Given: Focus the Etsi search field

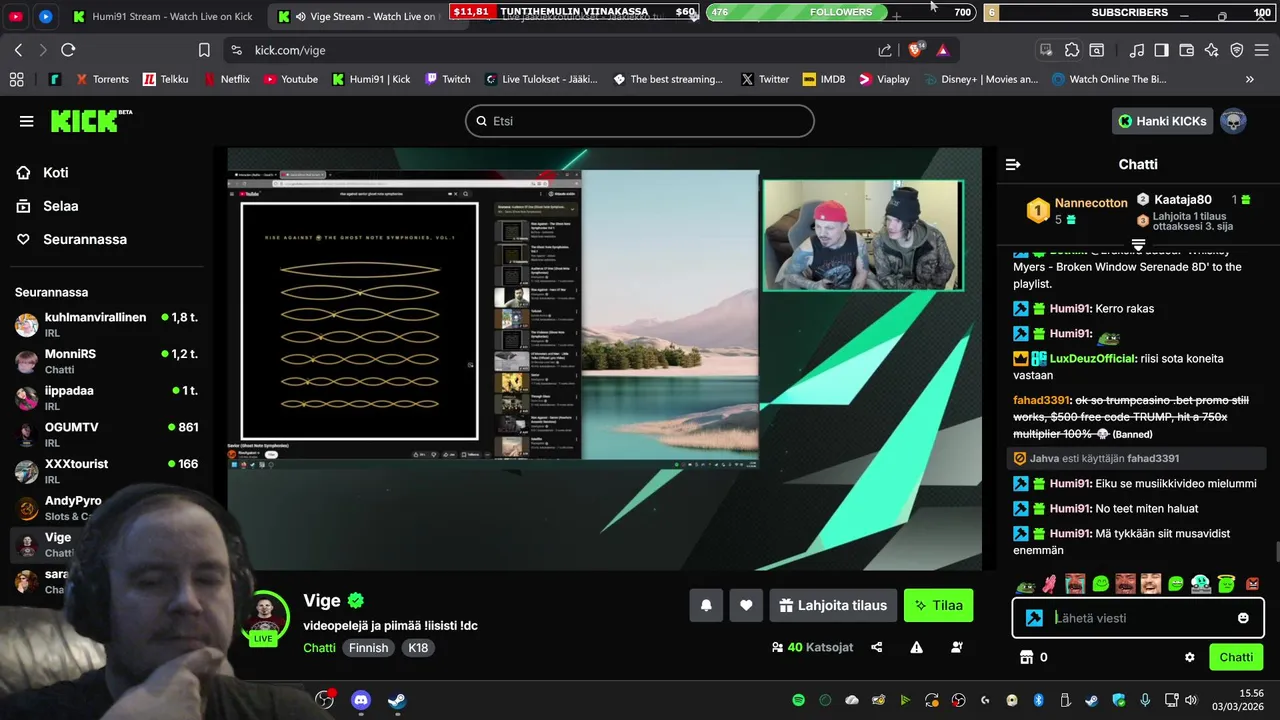Looking at the screenshot, I should [640, 121].
